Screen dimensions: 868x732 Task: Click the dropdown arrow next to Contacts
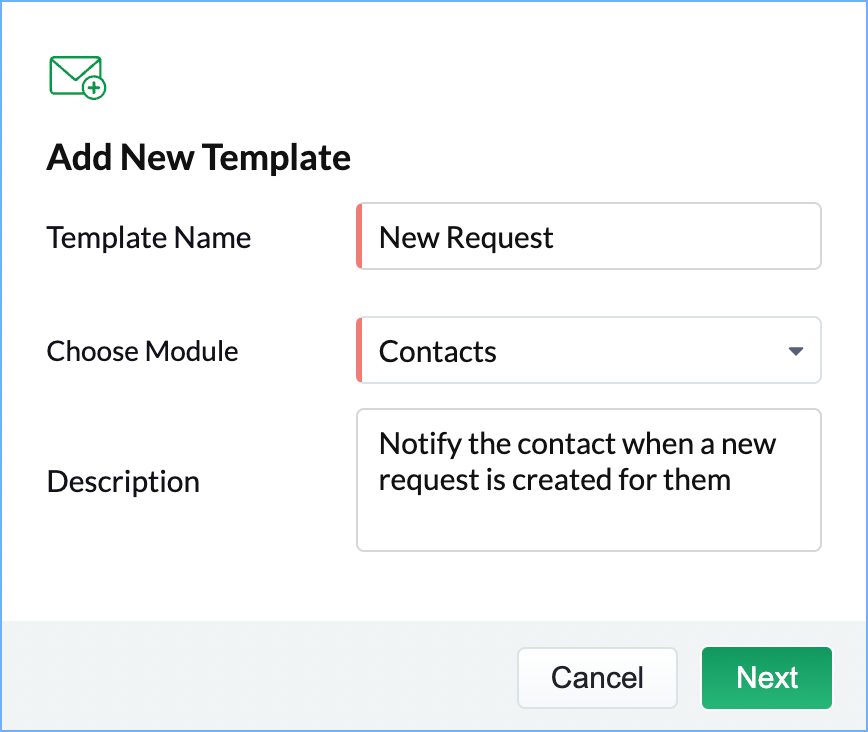point(796,351)
